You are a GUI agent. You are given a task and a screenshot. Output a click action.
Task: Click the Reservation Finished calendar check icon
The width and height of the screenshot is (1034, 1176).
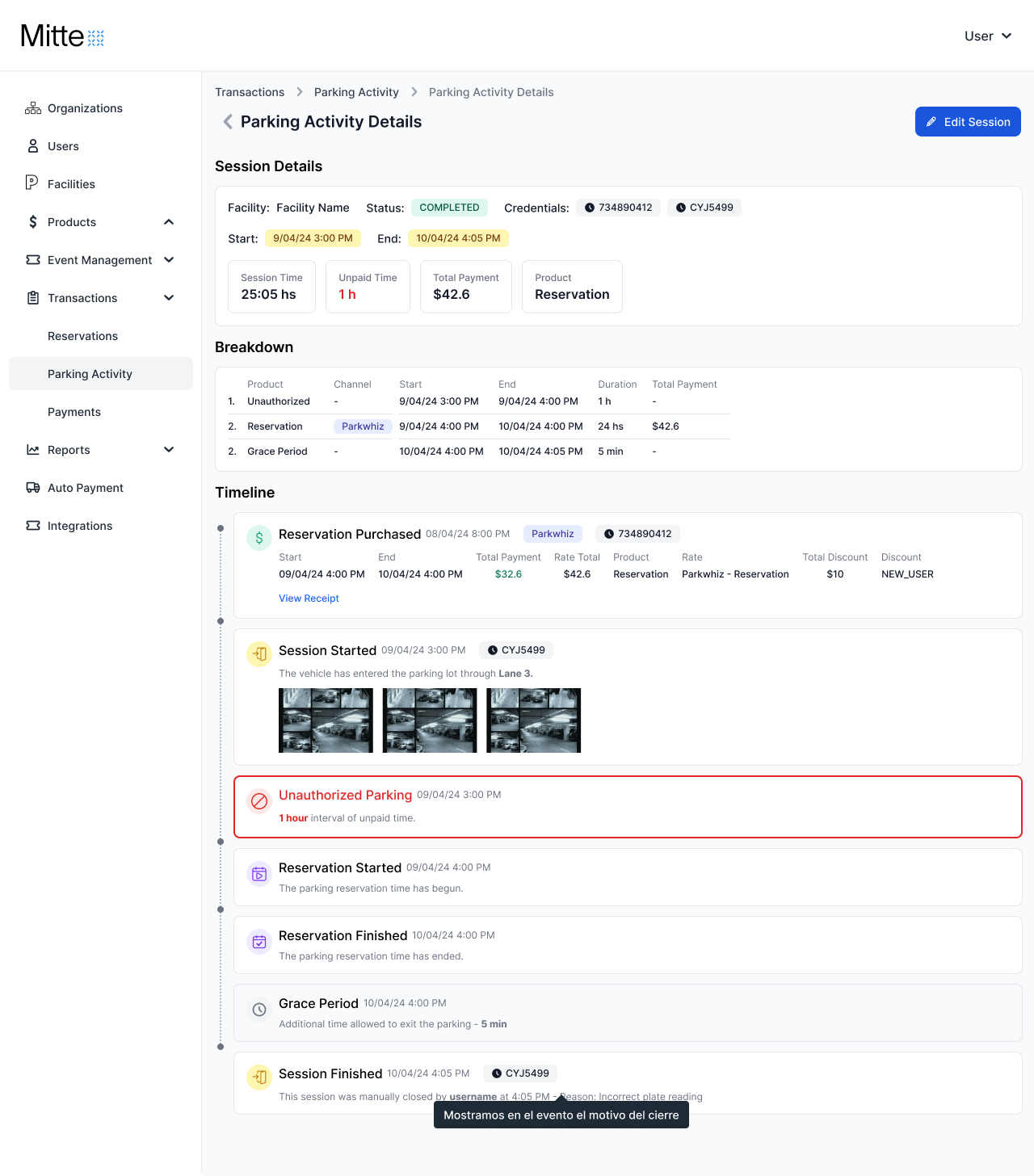tap(259, 942)
